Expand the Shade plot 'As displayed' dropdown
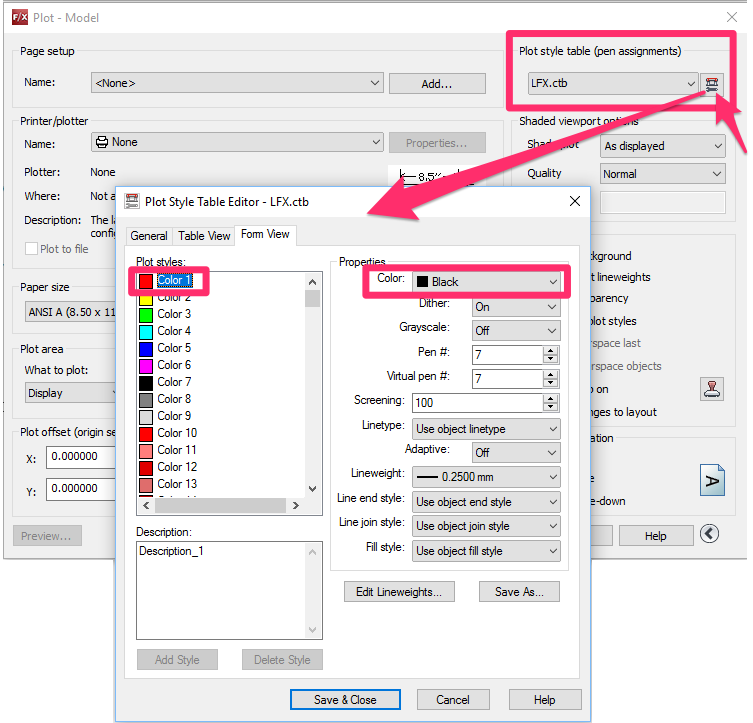 point(662,146)
